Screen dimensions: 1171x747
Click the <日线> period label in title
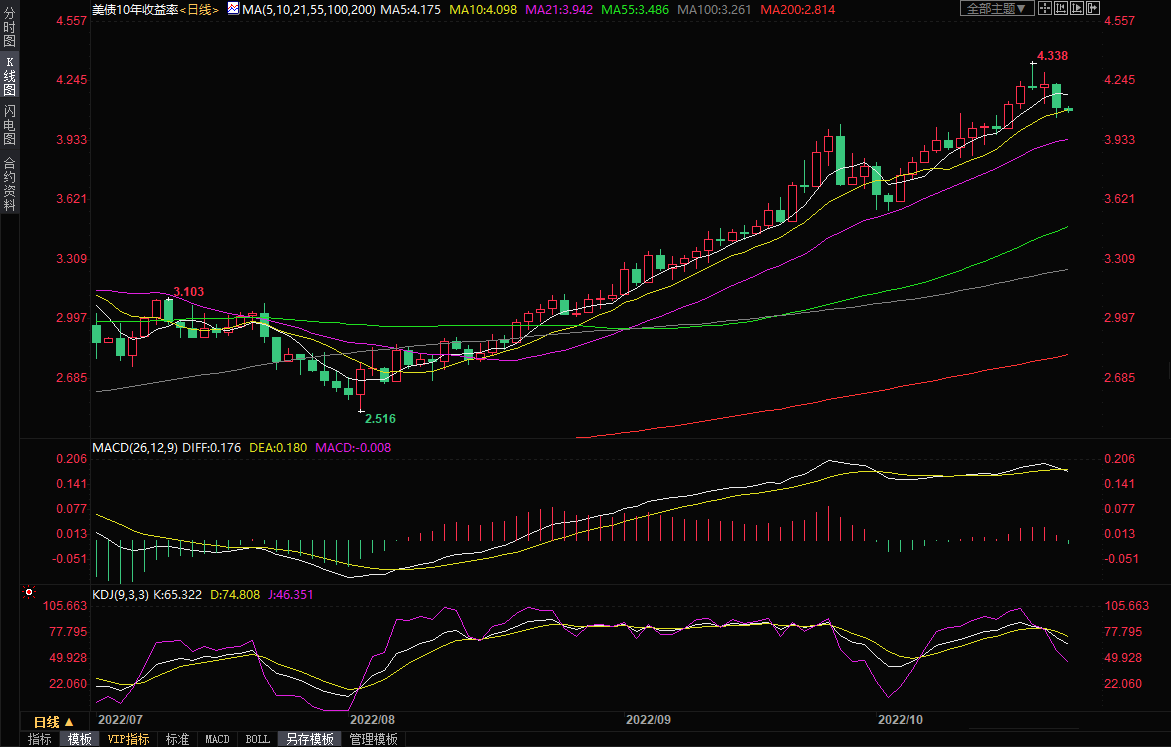199,9
